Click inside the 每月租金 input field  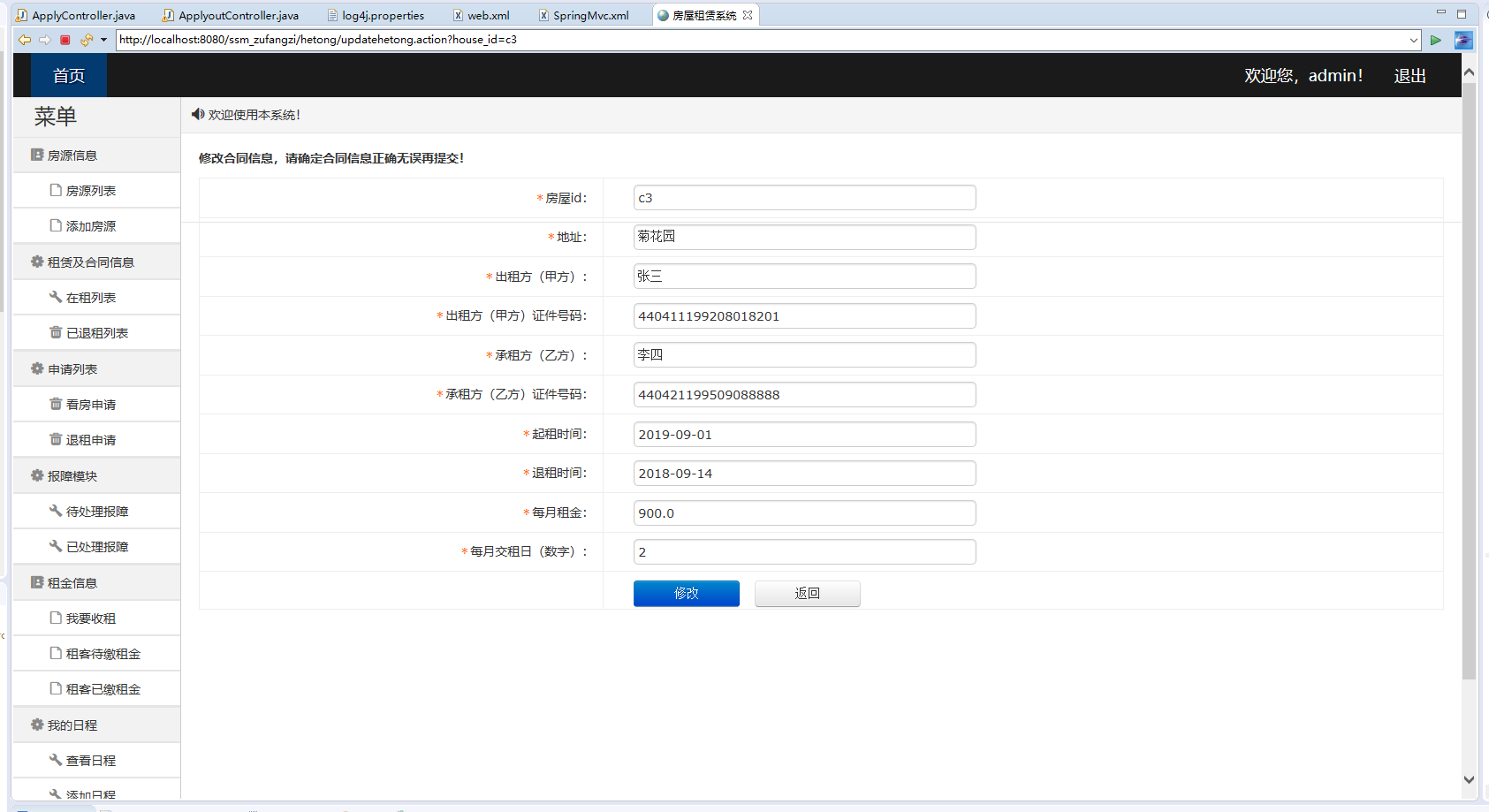pyautogui.click(x=803, y=512)
